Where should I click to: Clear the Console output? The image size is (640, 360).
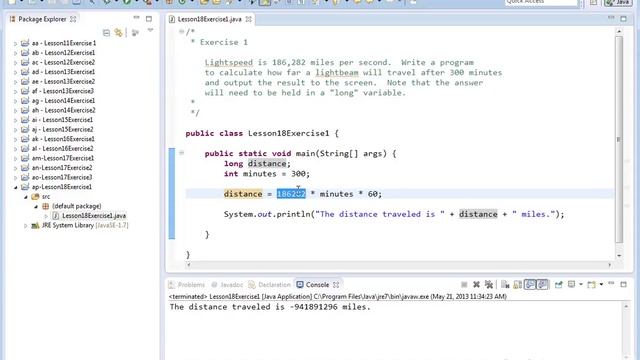coord(505,284)
